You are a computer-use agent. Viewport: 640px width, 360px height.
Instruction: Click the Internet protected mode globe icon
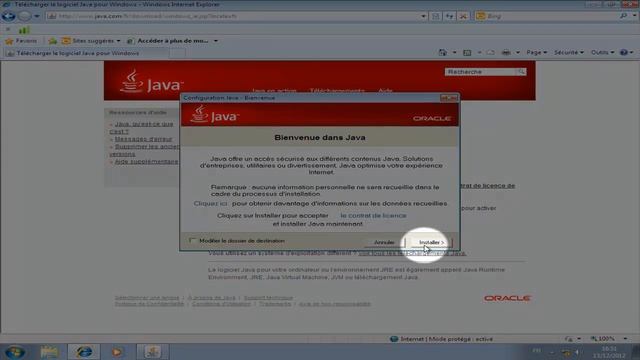tap(394, 339)
